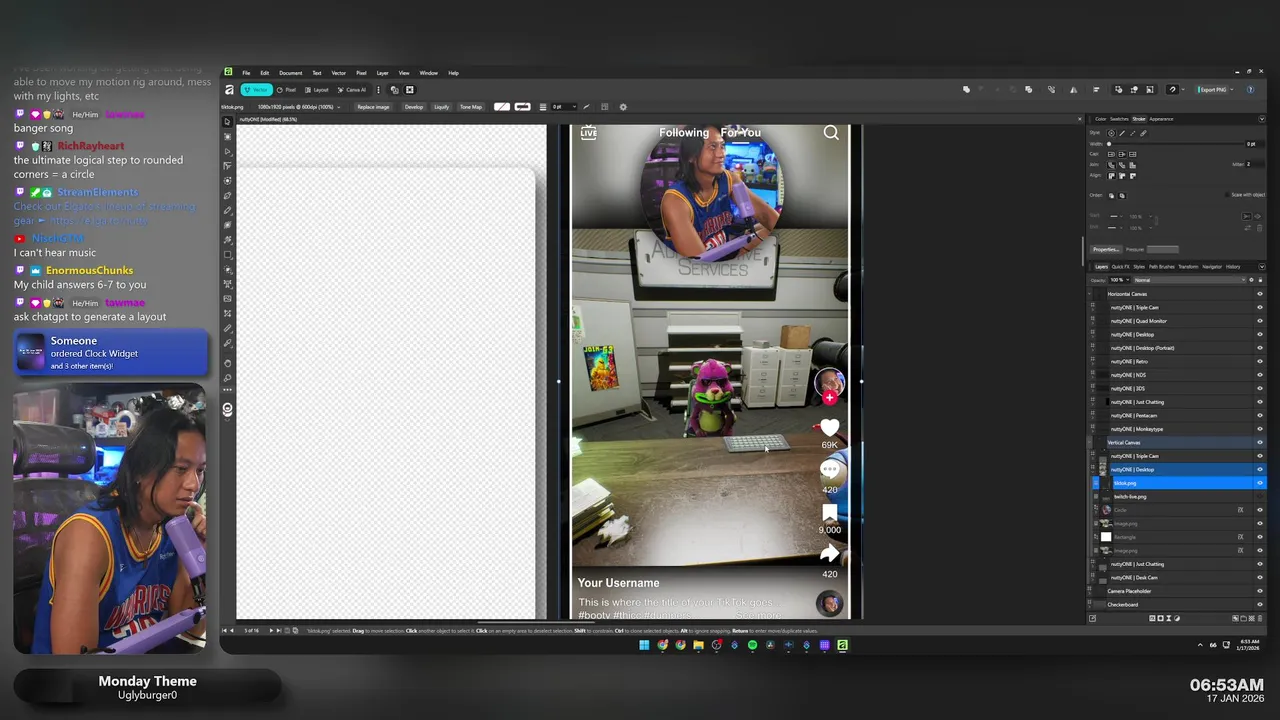Switch to the Pixel studio button

(286, 90)
